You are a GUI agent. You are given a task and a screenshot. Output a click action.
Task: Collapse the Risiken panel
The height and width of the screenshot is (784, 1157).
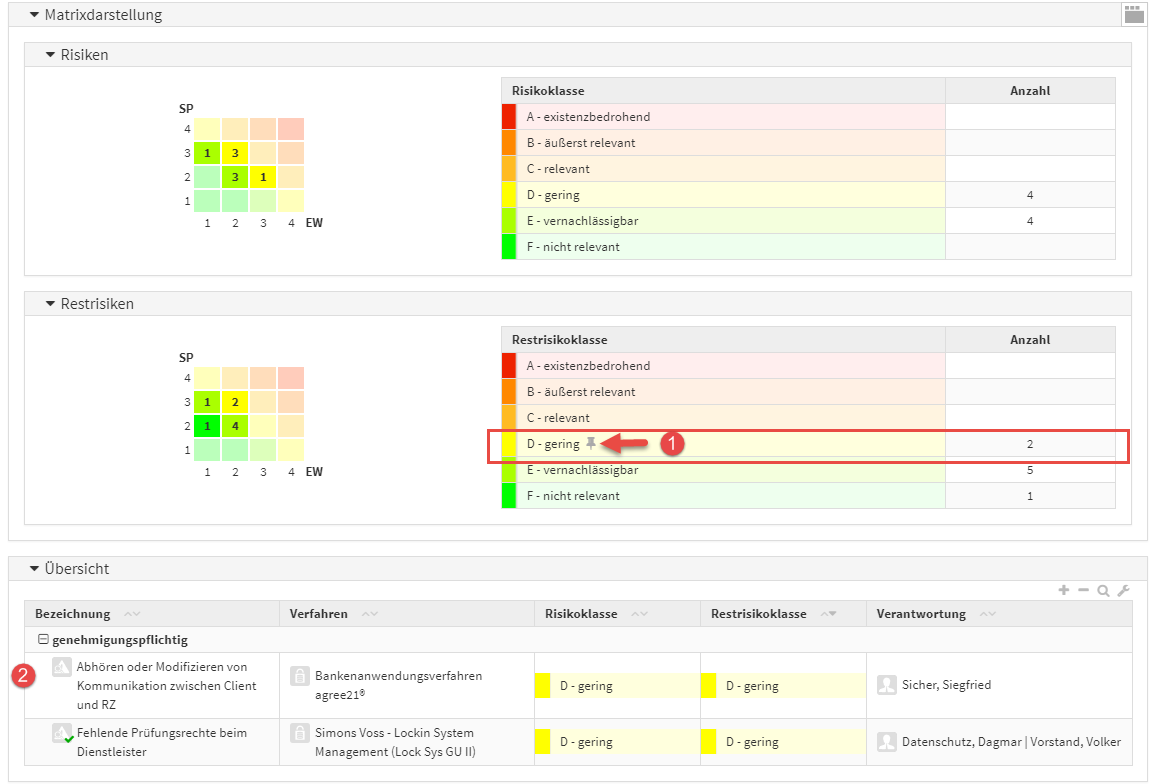pyautogui.click(x=50, y=55)
